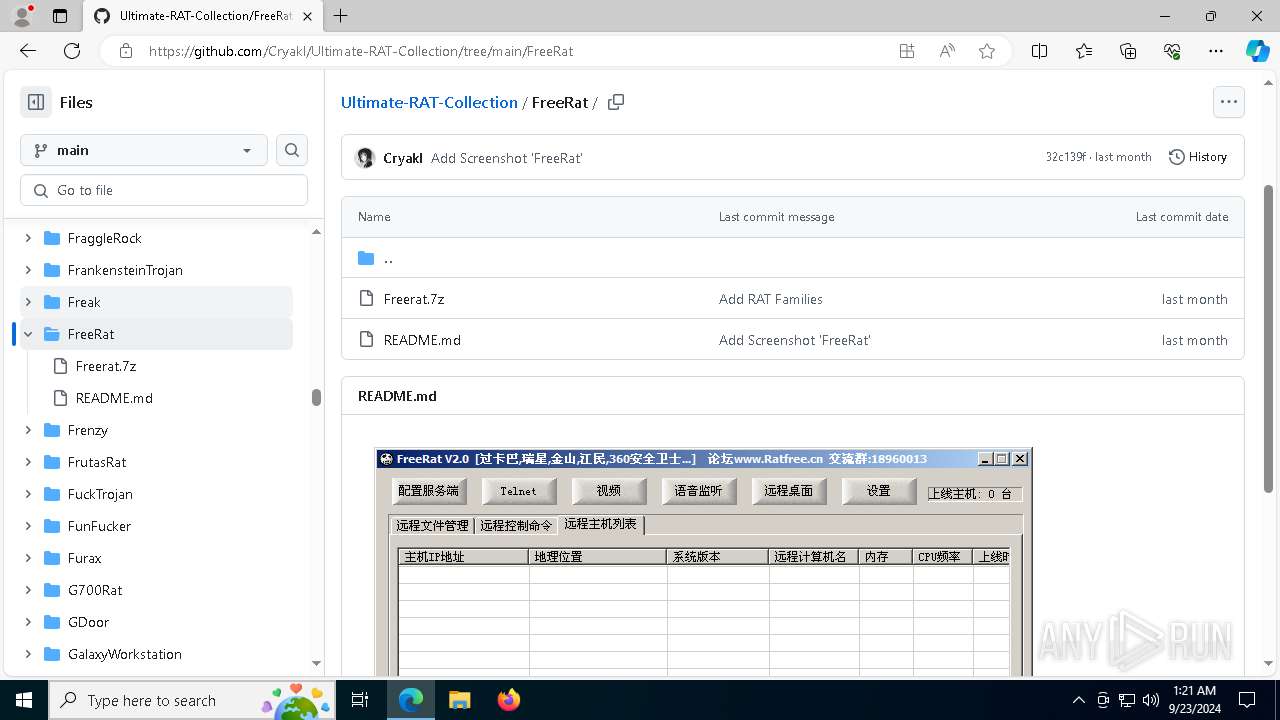This screenshot has width=1280, height=720.
Task: Click the Read aloud icon
Action: (x=947, y=51)
